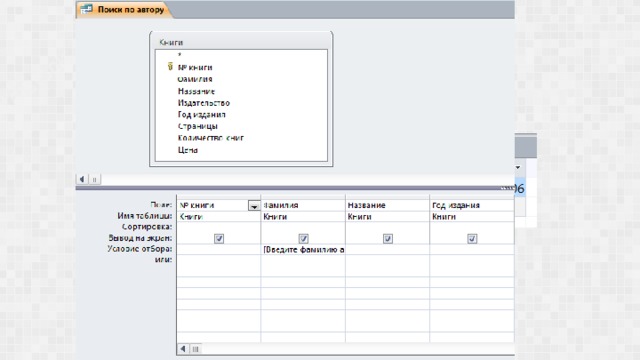Click design grid scroll-left arrow
This screenshot has width=640, height=360.
coord(183,349)
